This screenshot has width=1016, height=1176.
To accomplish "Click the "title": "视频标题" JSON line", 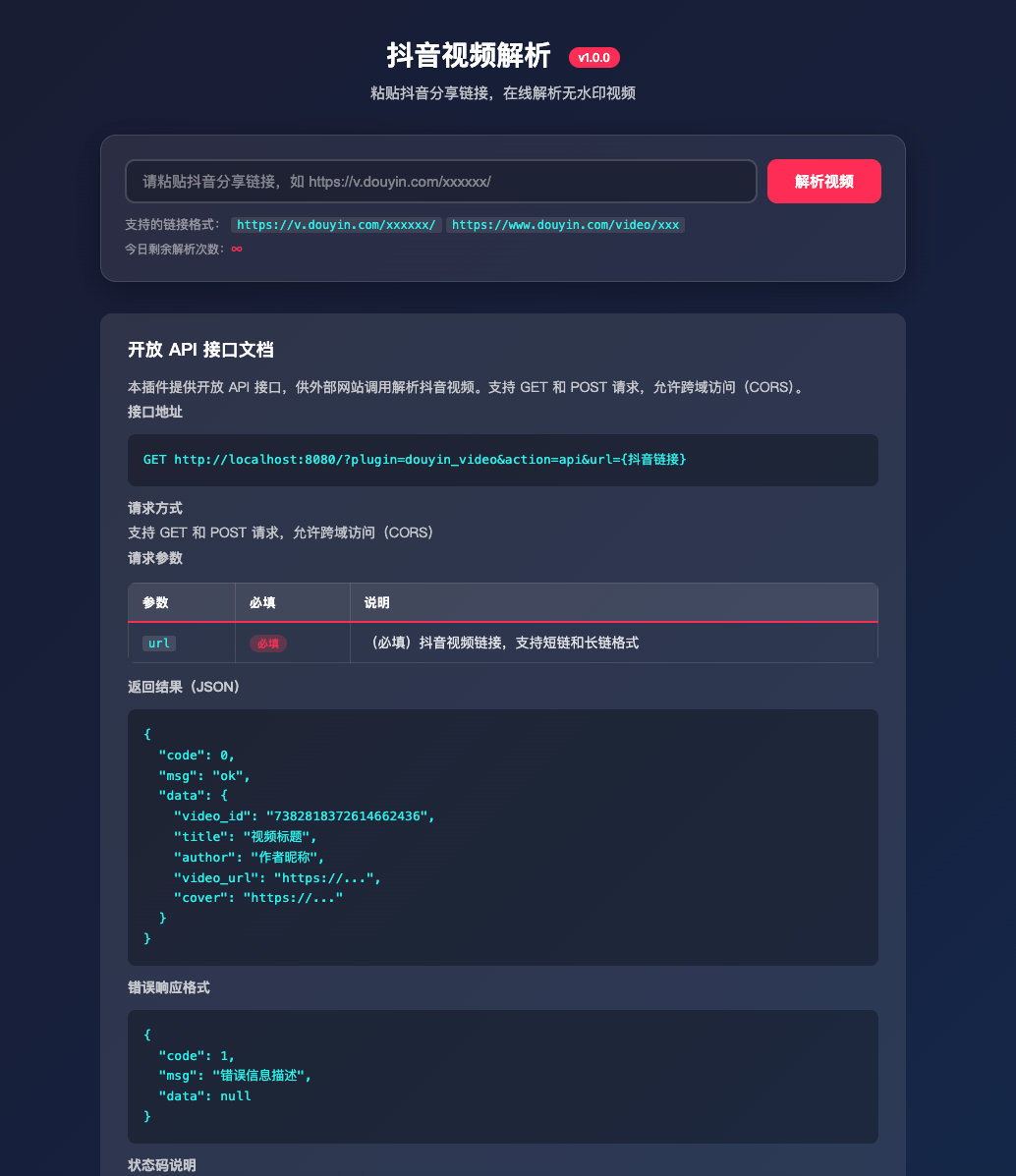I will point(246,836).
